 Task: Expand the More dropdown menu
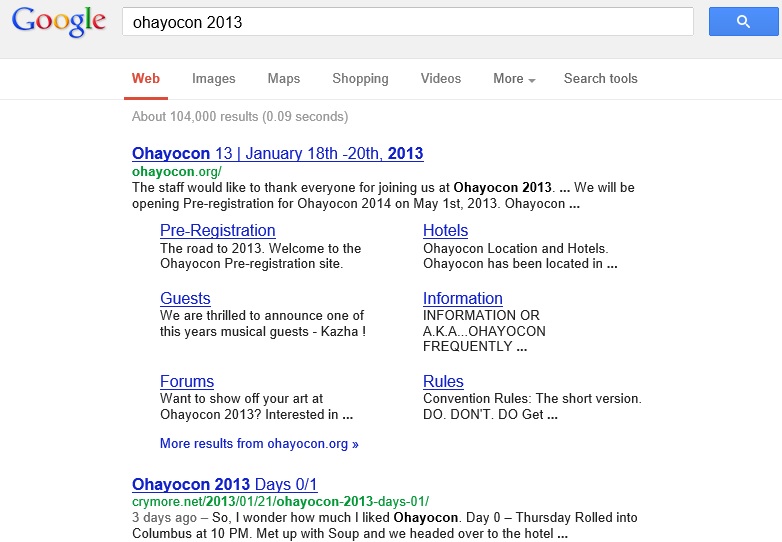tap(514, 79)
